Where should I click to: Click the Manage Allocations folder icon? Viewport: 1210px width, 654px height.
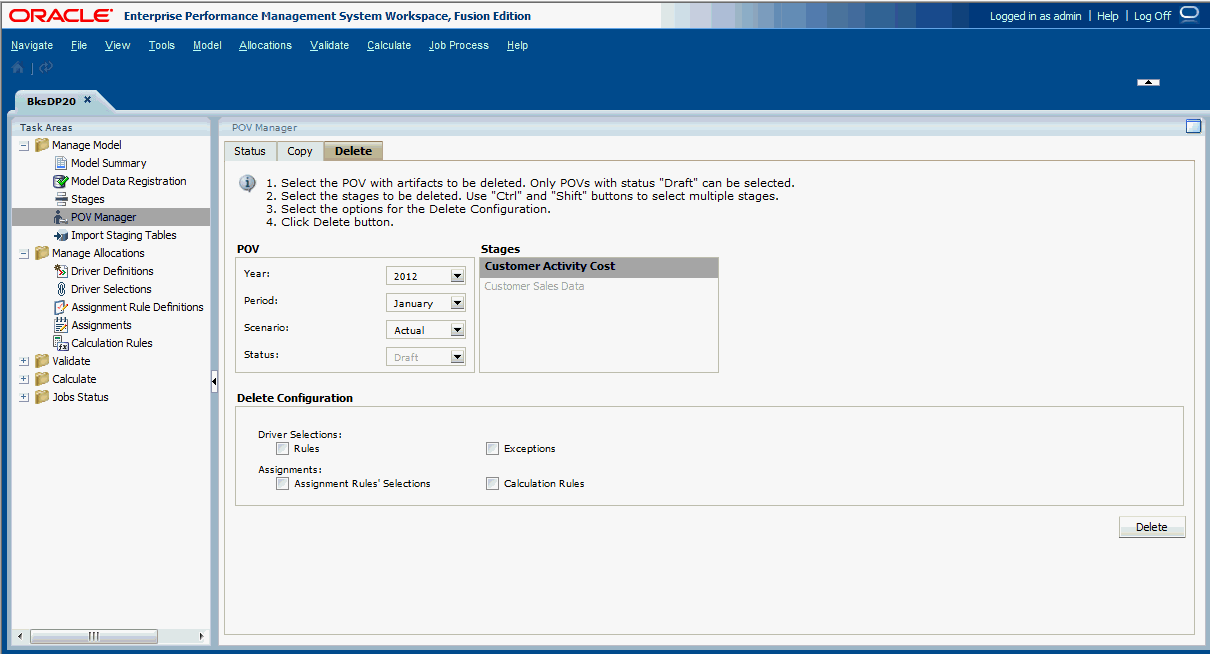[42, 253]
